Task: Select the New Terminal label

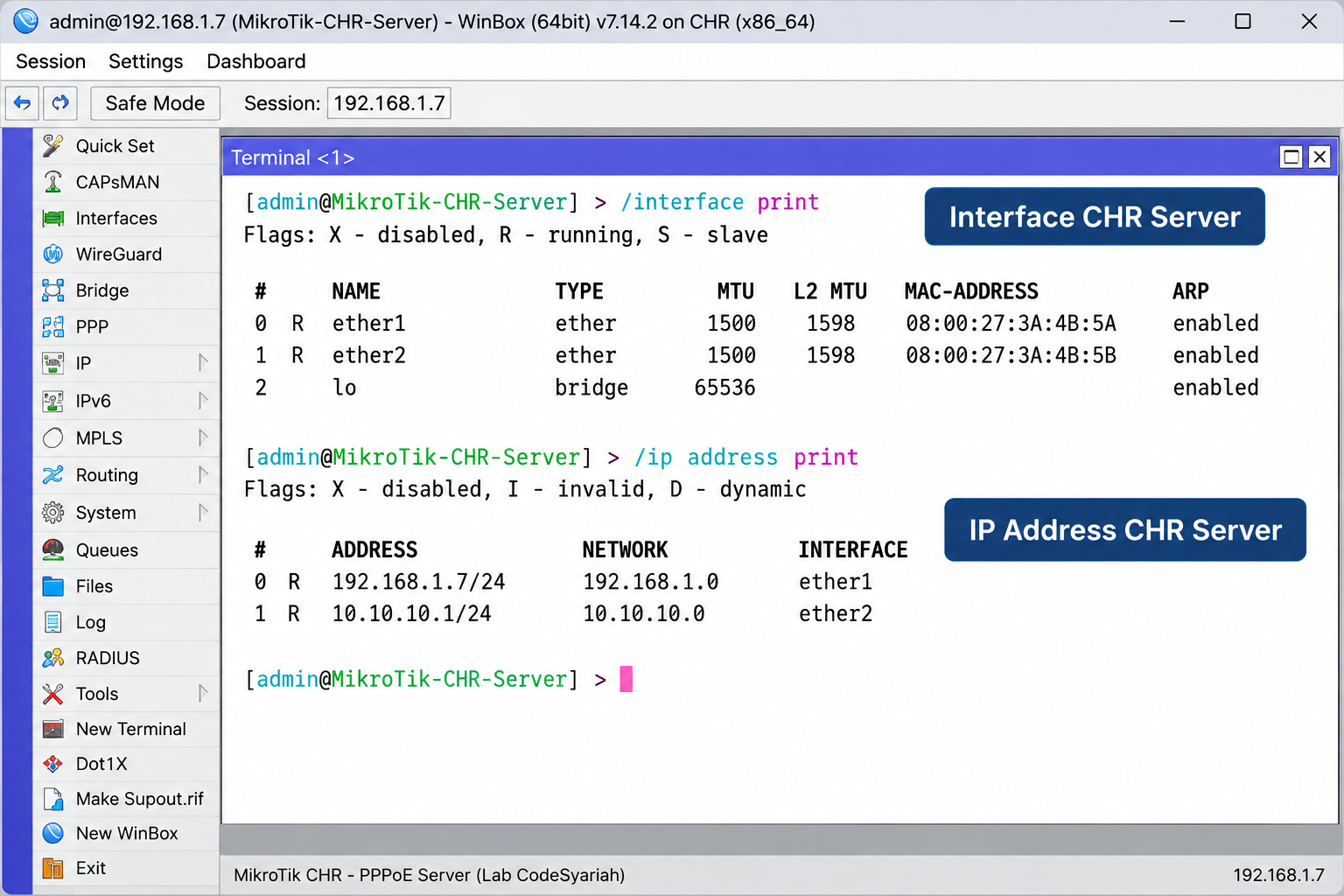Action: pyautogui.click(x=131, y=729)
